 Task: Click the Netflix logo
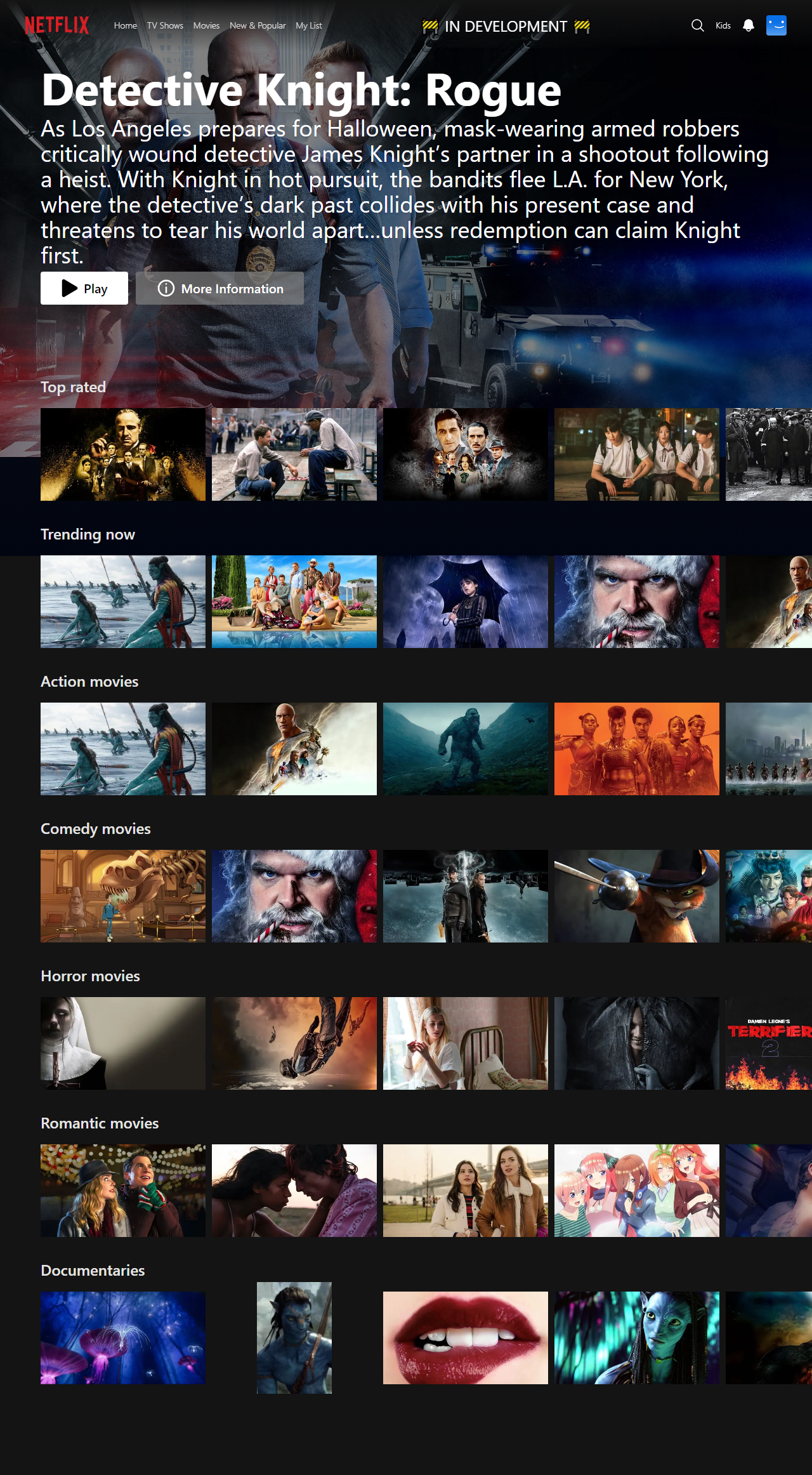pos(57,25)
